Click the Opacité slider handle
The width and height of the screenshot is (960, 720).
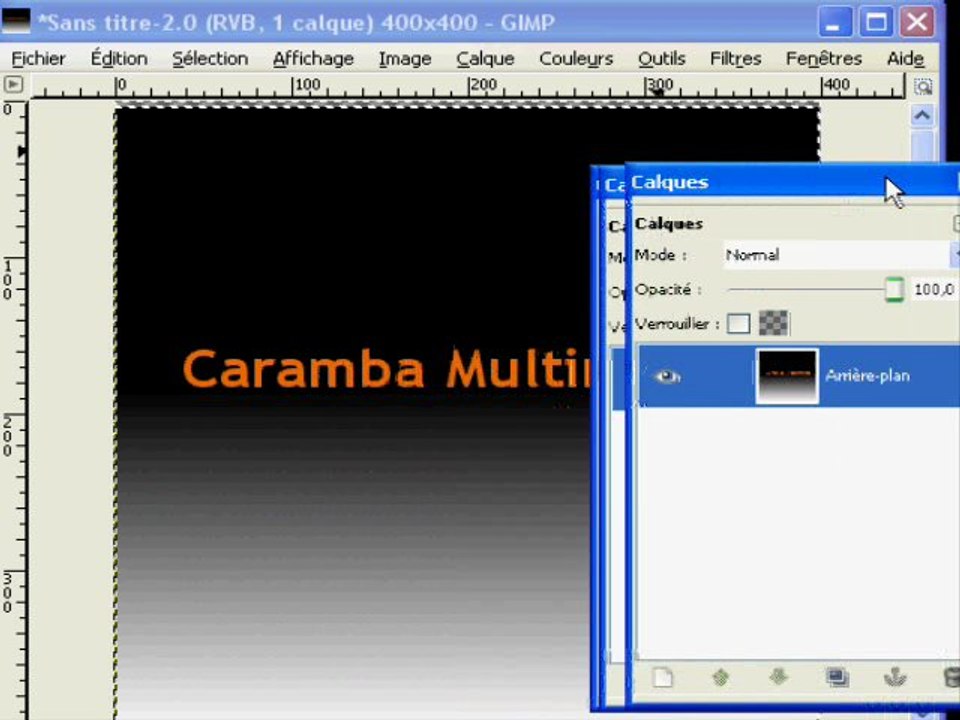tap(894, 290)
